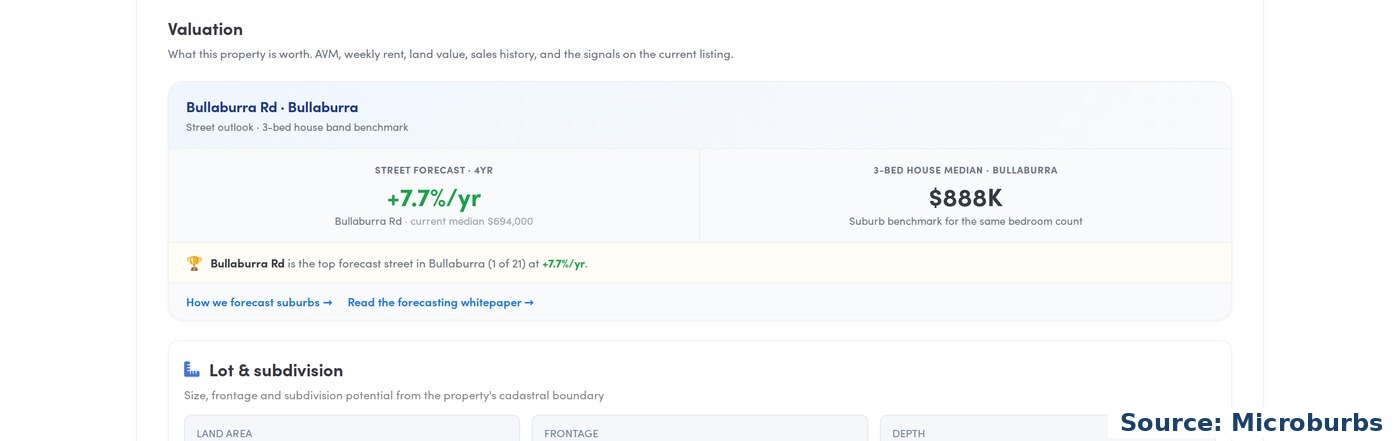This screenshot has width=1400, height=441.
Task: Click the Lot & subdivision description line
Action: [394, 395]
